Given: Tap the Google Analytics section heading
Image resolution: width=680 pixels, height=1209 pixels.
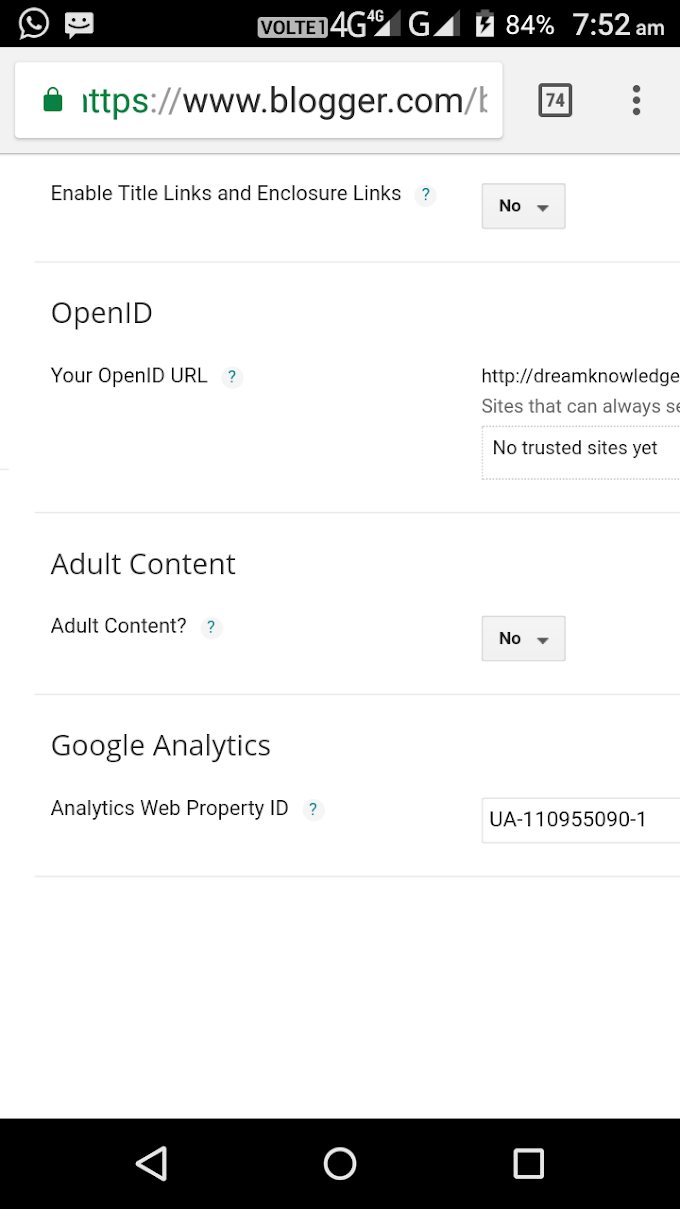Looking at the screenshot, I should [161, 746].
